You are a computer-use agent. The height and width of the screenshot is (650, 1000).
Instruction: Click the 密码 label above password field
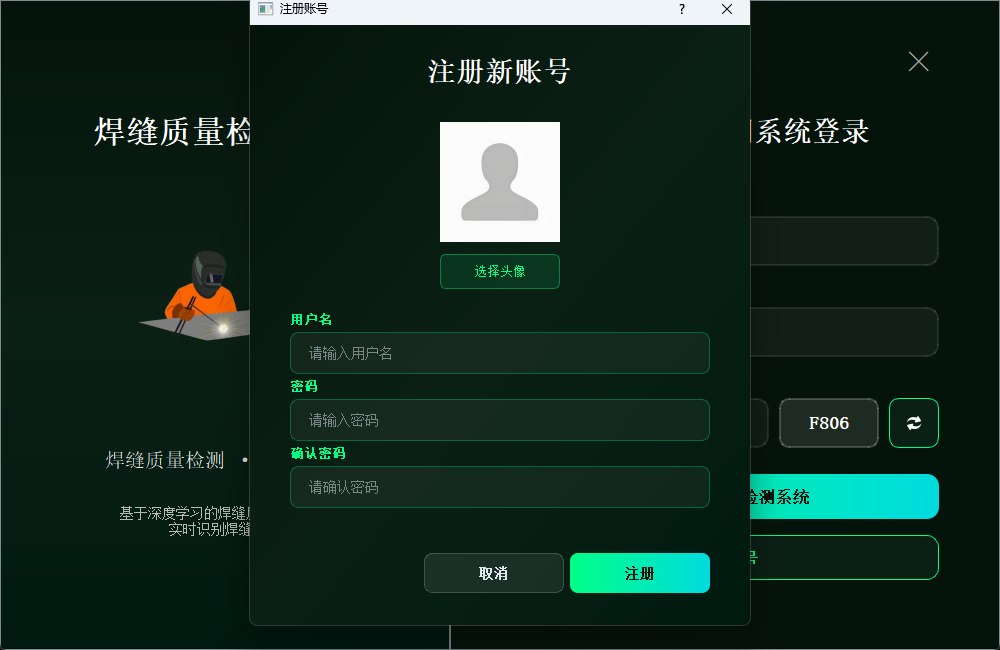304,386
